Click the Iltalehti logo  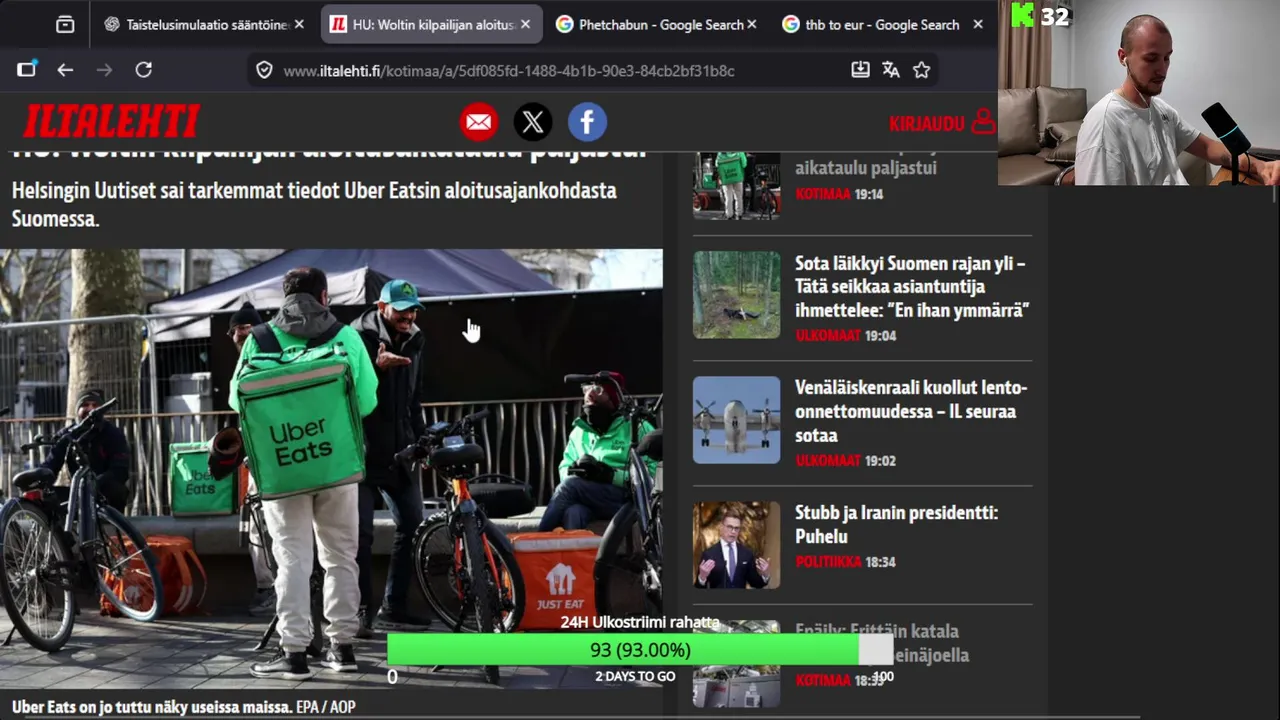[111, 122]
